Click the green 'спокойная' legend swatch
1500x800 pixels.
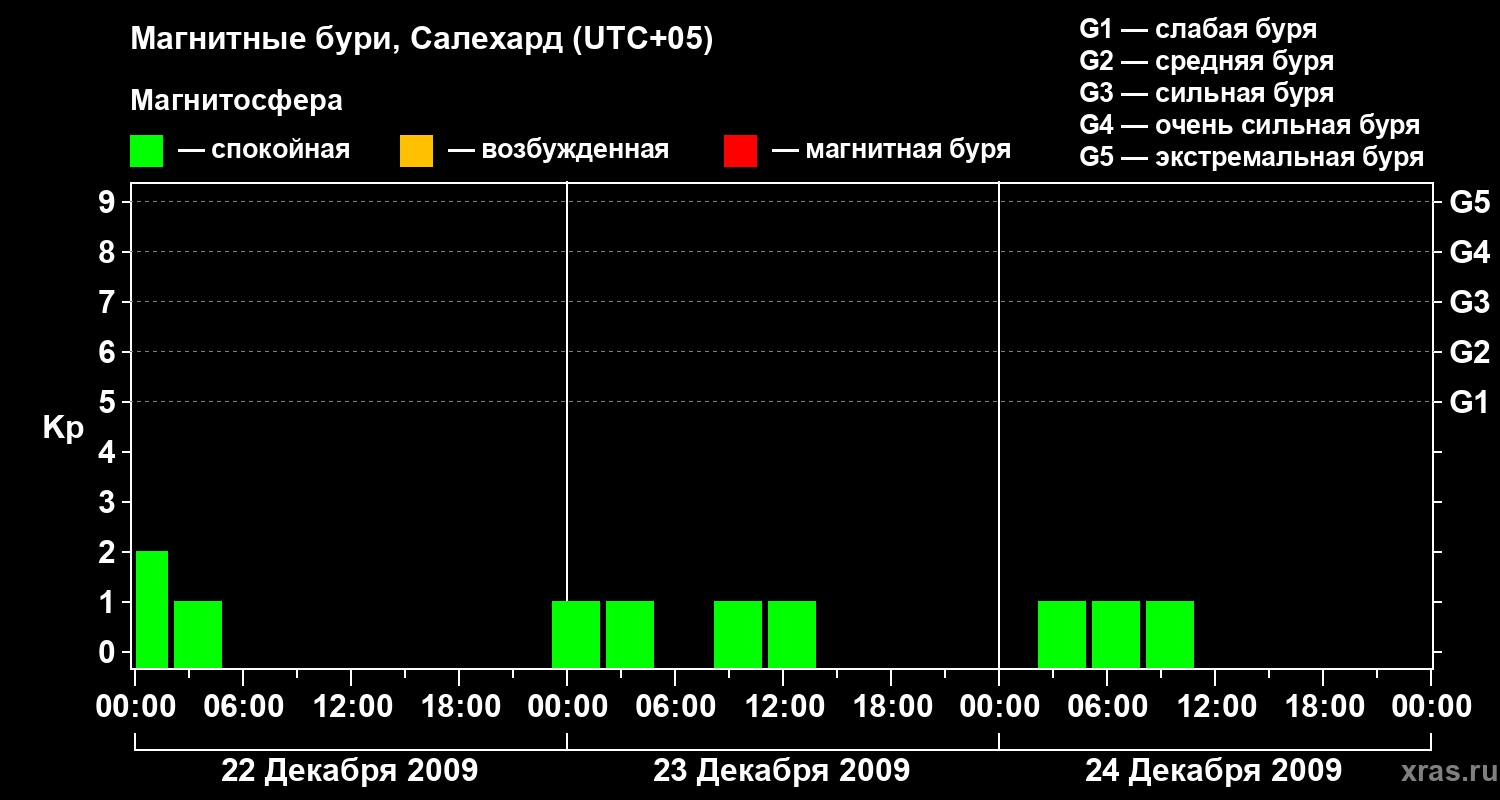pyautogui.click(x=147, y=151)
